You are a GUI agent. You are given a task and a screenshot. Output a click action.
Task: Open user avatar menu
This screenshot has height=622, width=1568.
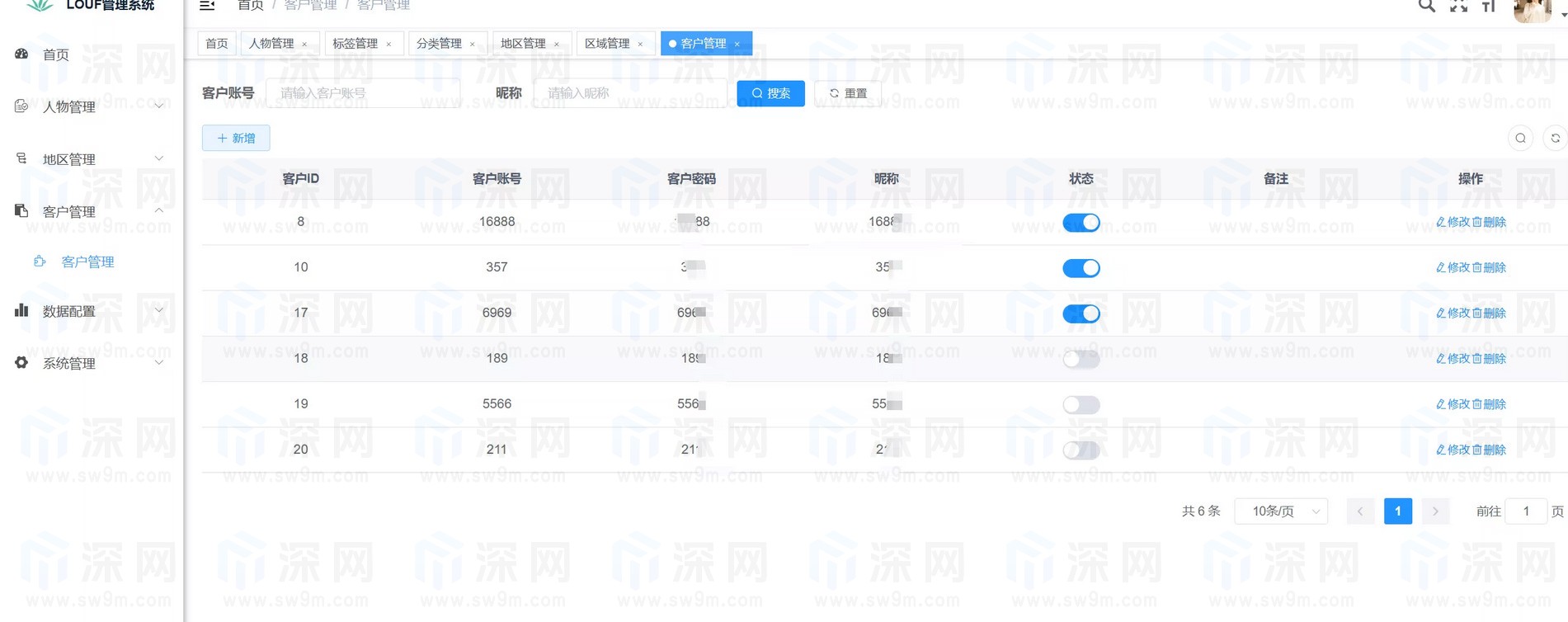[x=1533, y=9]
